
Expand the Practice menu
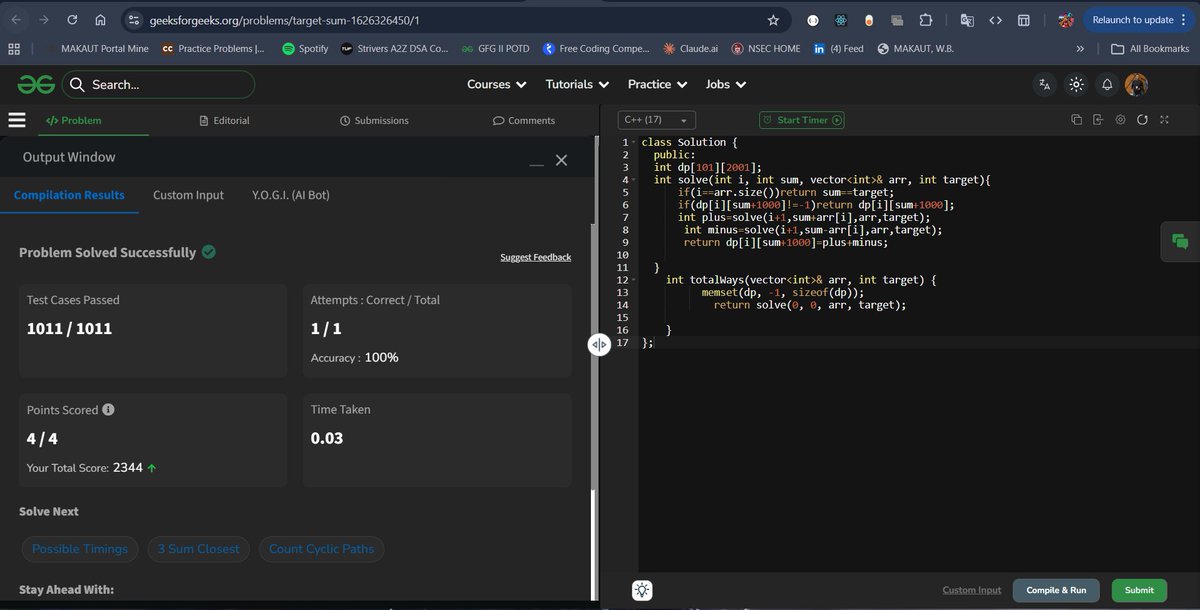coord(657,85)
